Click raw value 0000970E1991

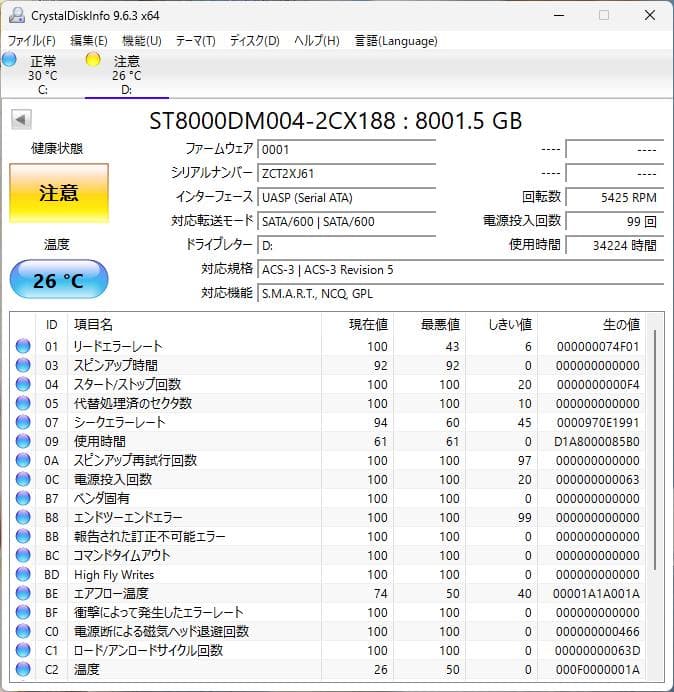(x=598, y=422)
